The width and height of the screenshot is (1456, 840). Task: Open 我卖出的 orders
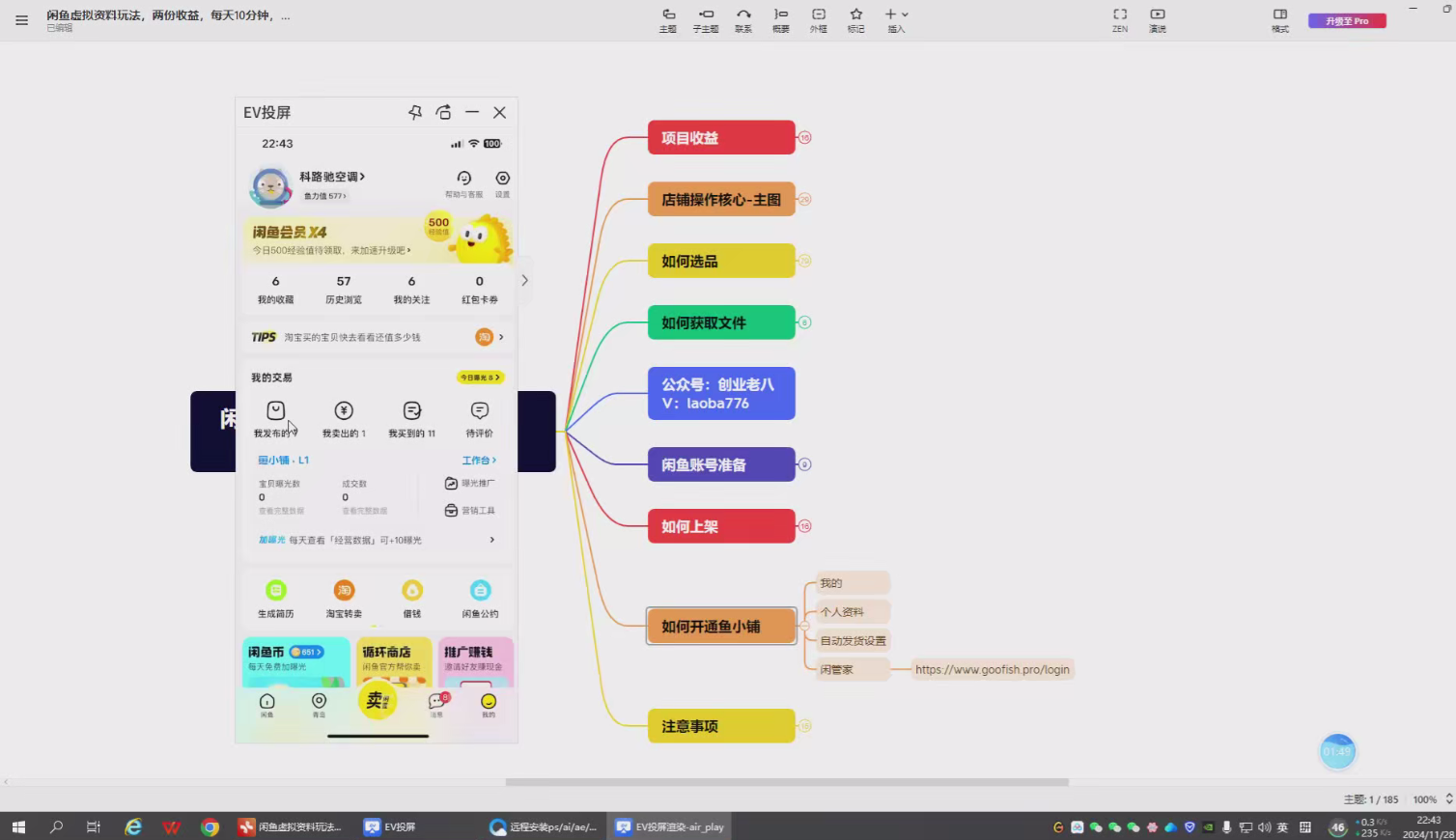pyautogui.click(x=344, y=420)
